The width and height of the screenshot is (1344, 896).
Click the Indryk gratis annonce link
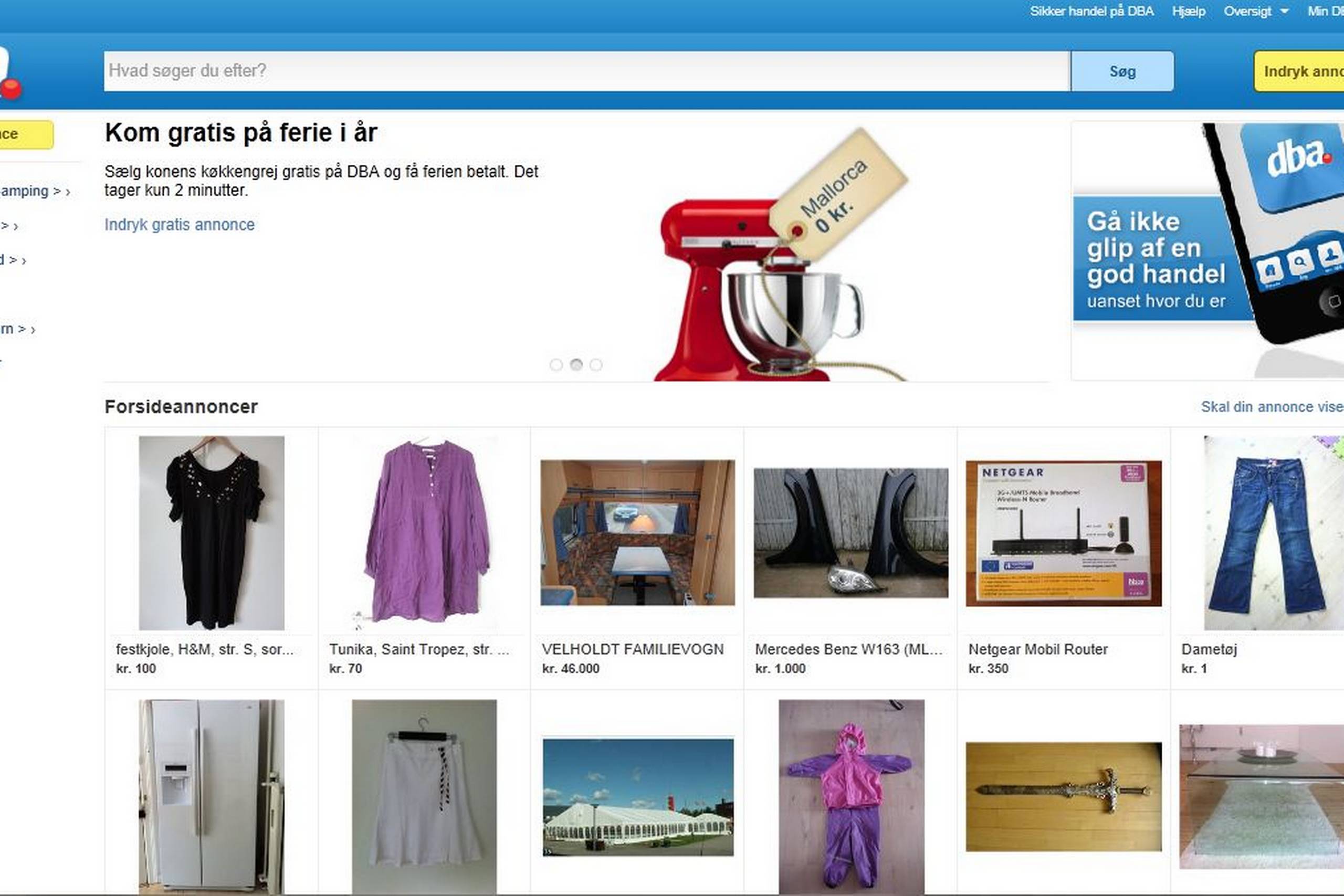coord(180,225)
